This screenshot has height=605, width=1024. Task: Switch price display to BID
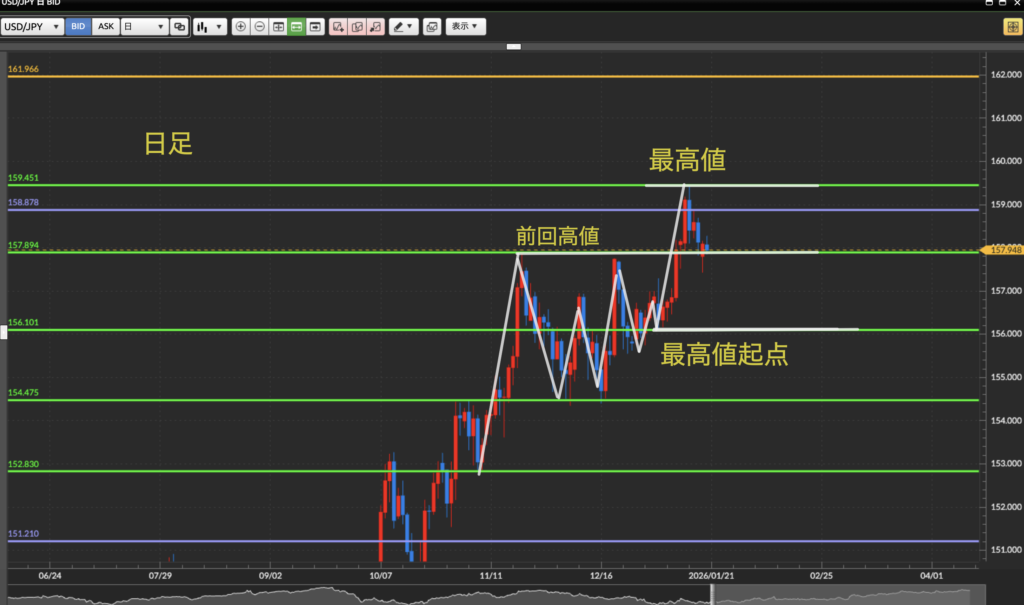(78, 27)
